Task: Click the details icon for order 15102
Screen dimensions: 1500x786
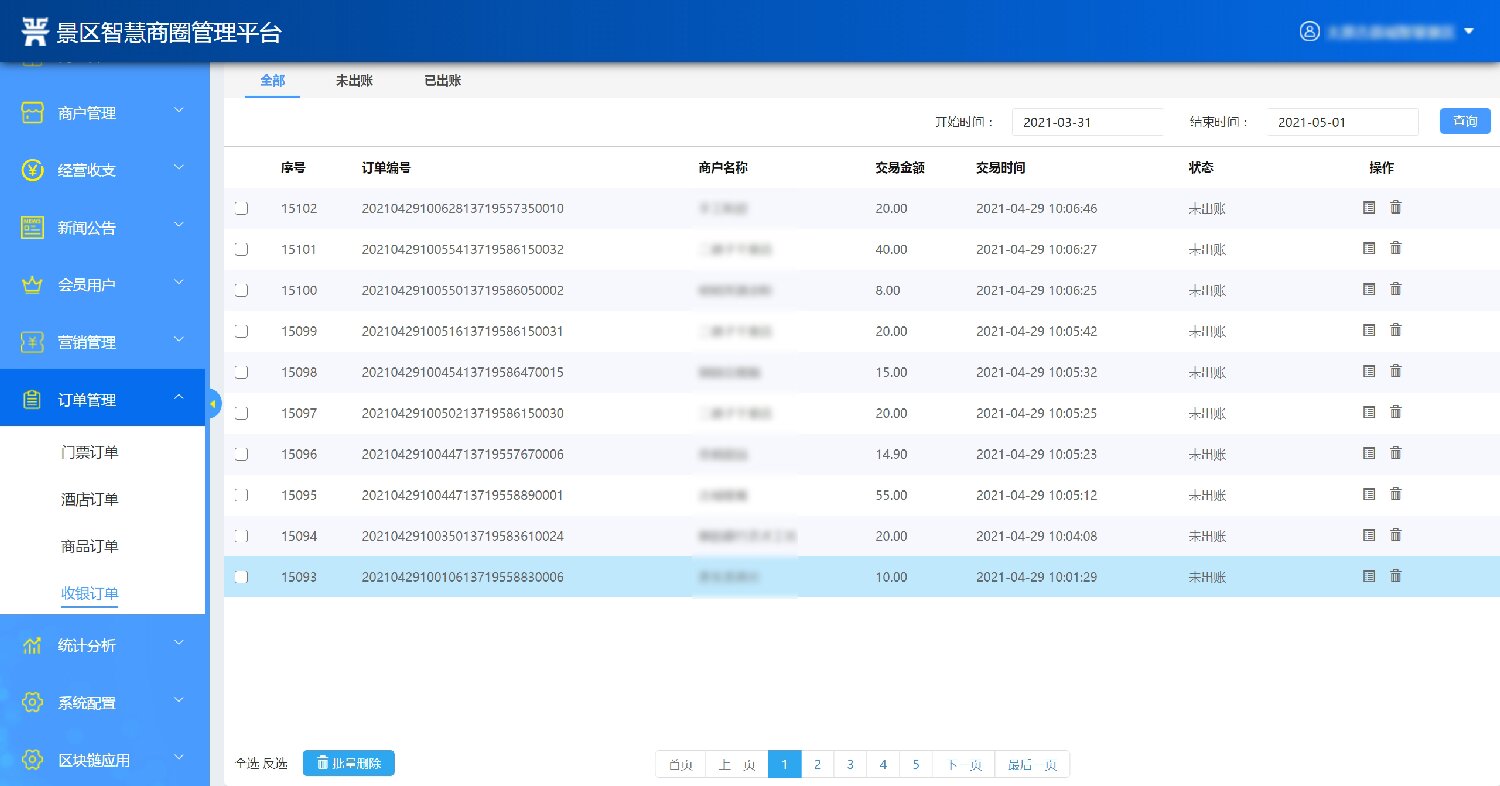Action: [x=1369, y=207]
